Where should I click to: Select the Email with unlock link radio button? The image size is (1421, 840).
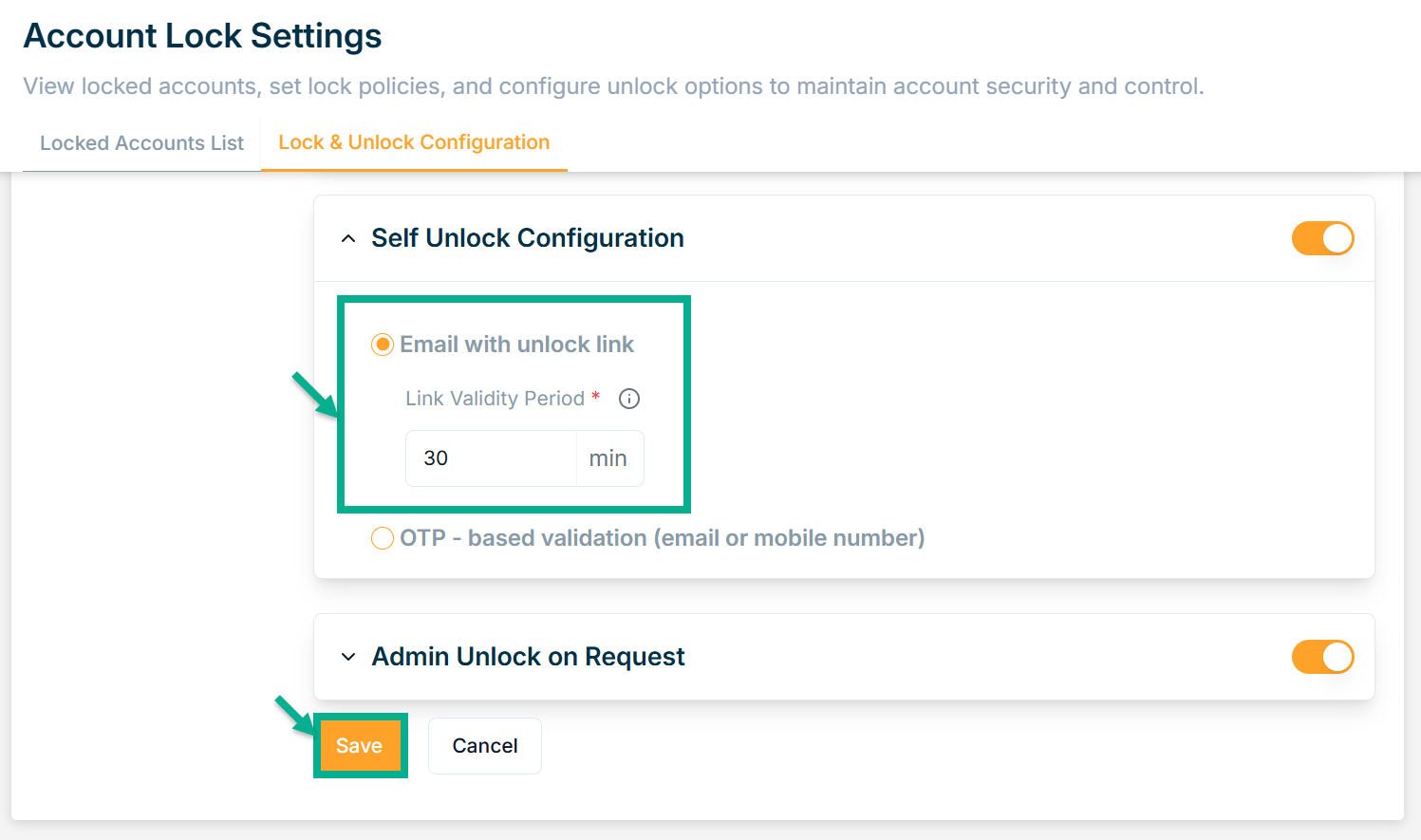tap(383, 345)
